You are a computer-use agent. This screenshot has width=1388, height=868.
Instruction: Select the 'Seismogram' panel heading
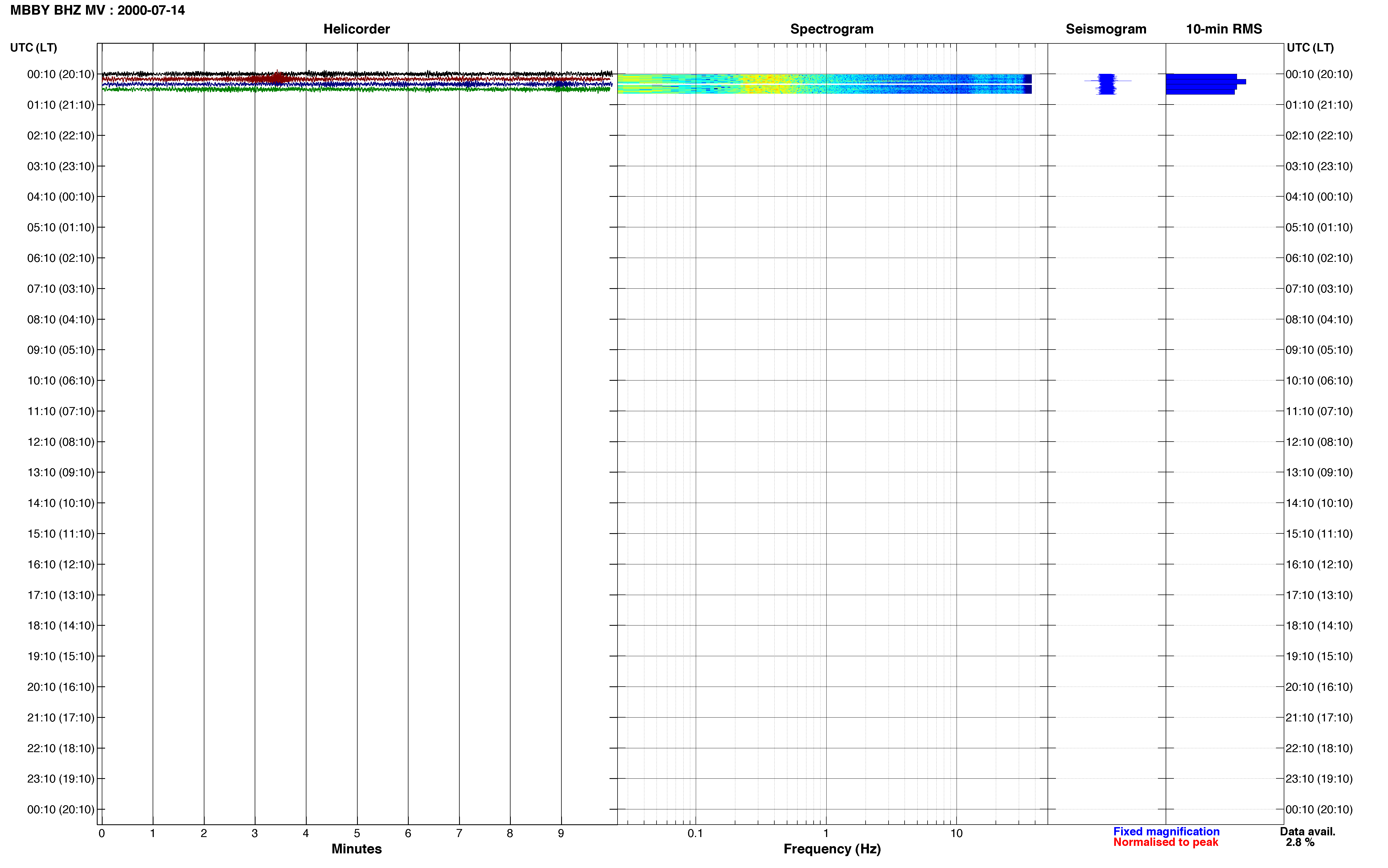1106,29
